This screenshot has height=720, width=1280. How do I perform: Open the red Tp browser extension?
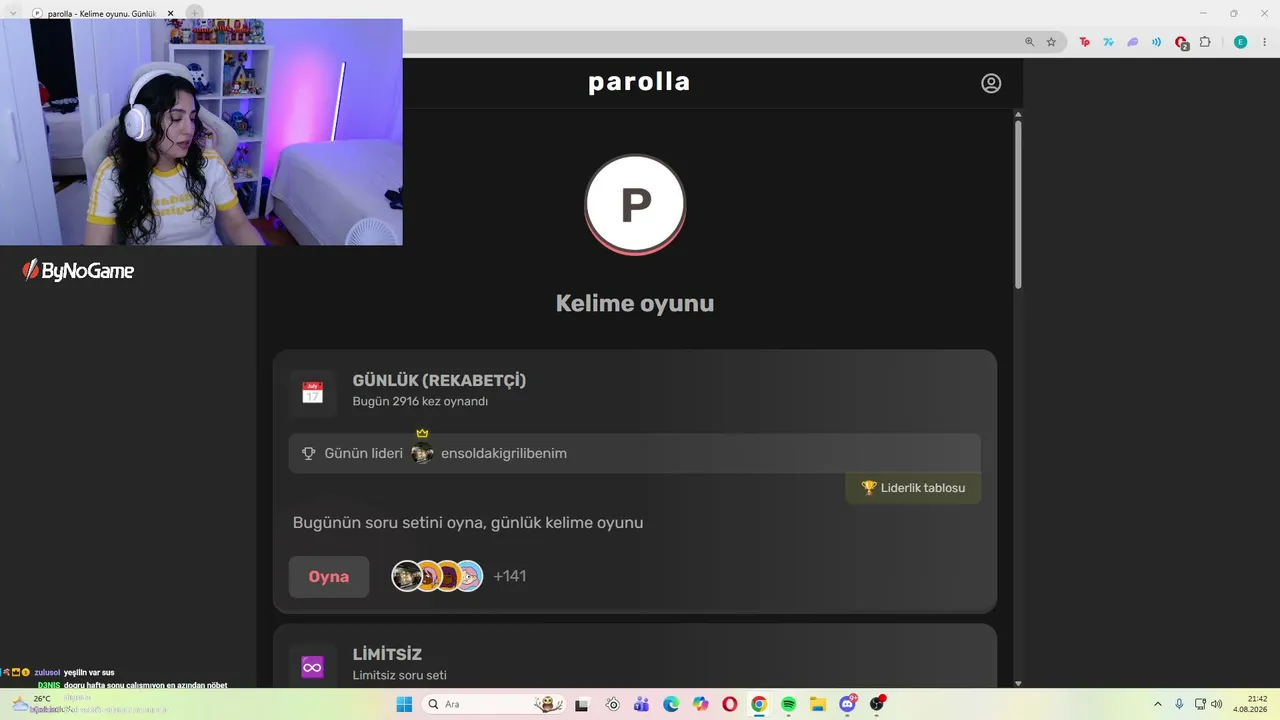1084,42
